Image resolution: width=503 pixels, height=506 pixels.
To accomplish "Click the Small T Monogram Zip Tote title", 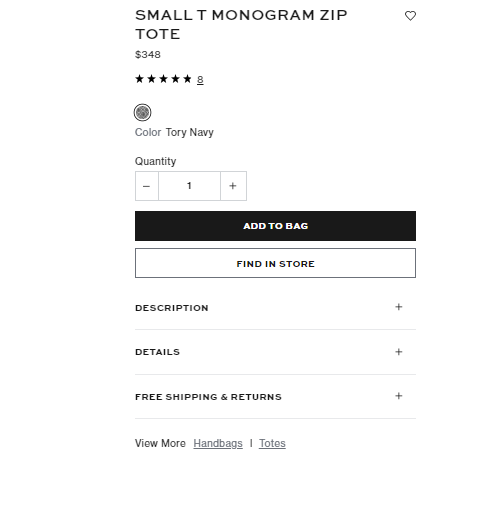I will coord(241,24).
